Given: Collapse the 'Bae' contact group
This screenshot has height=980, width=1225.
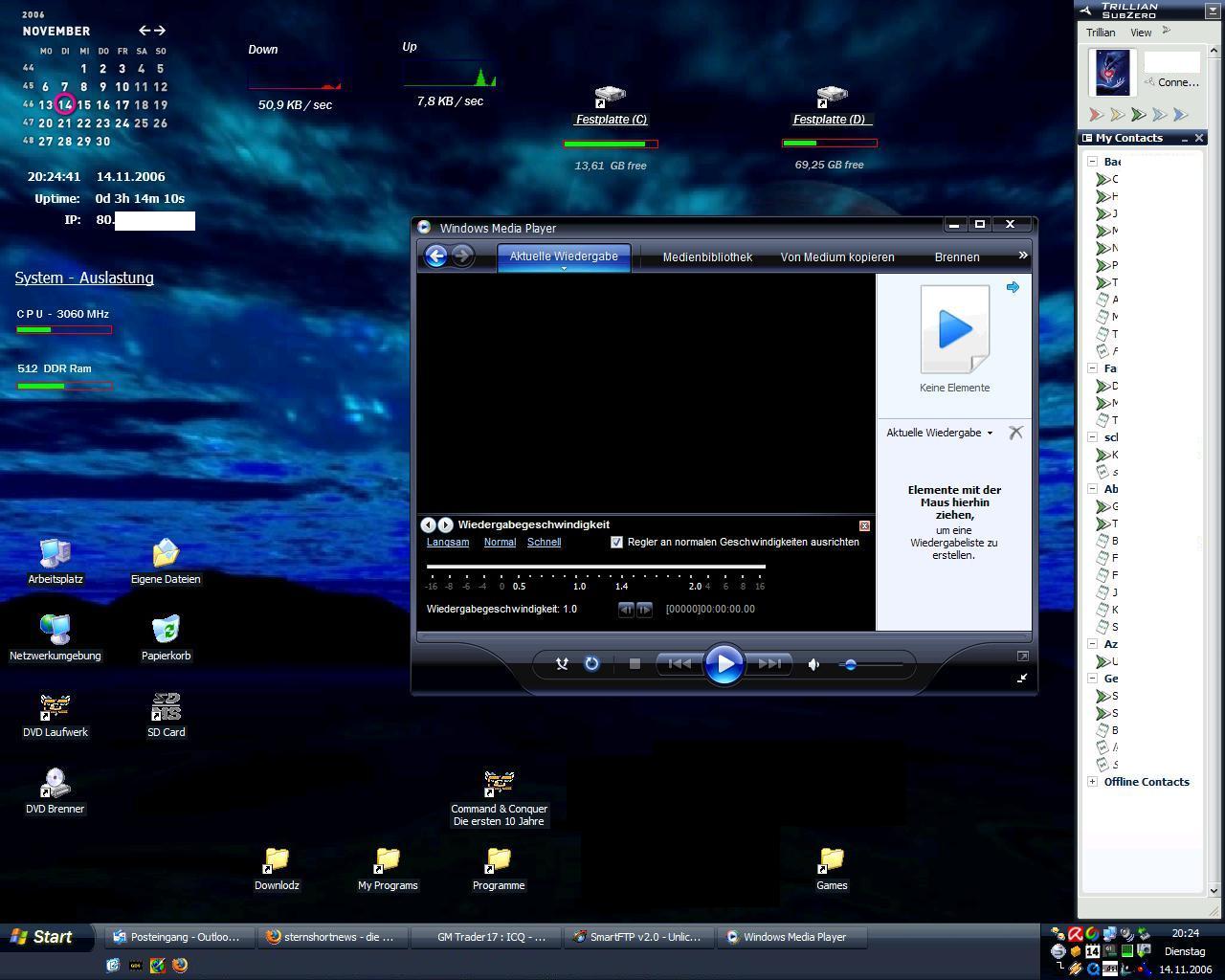Looking at the screenshot, I should pos(1093,162).
